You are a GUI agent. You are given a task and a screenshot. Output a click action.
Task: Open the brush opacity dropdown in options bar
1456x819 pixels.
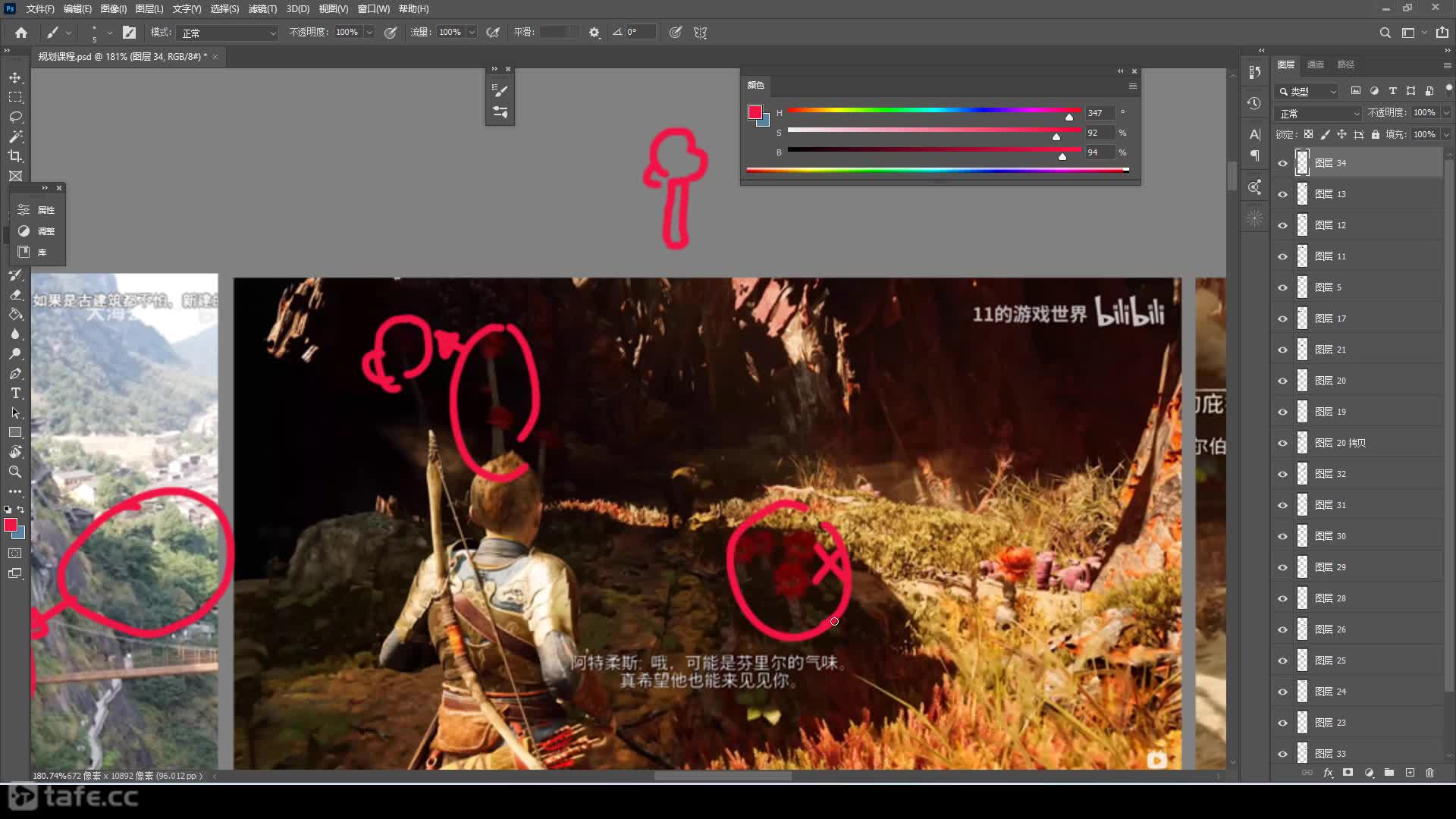(x=369, y=32)
